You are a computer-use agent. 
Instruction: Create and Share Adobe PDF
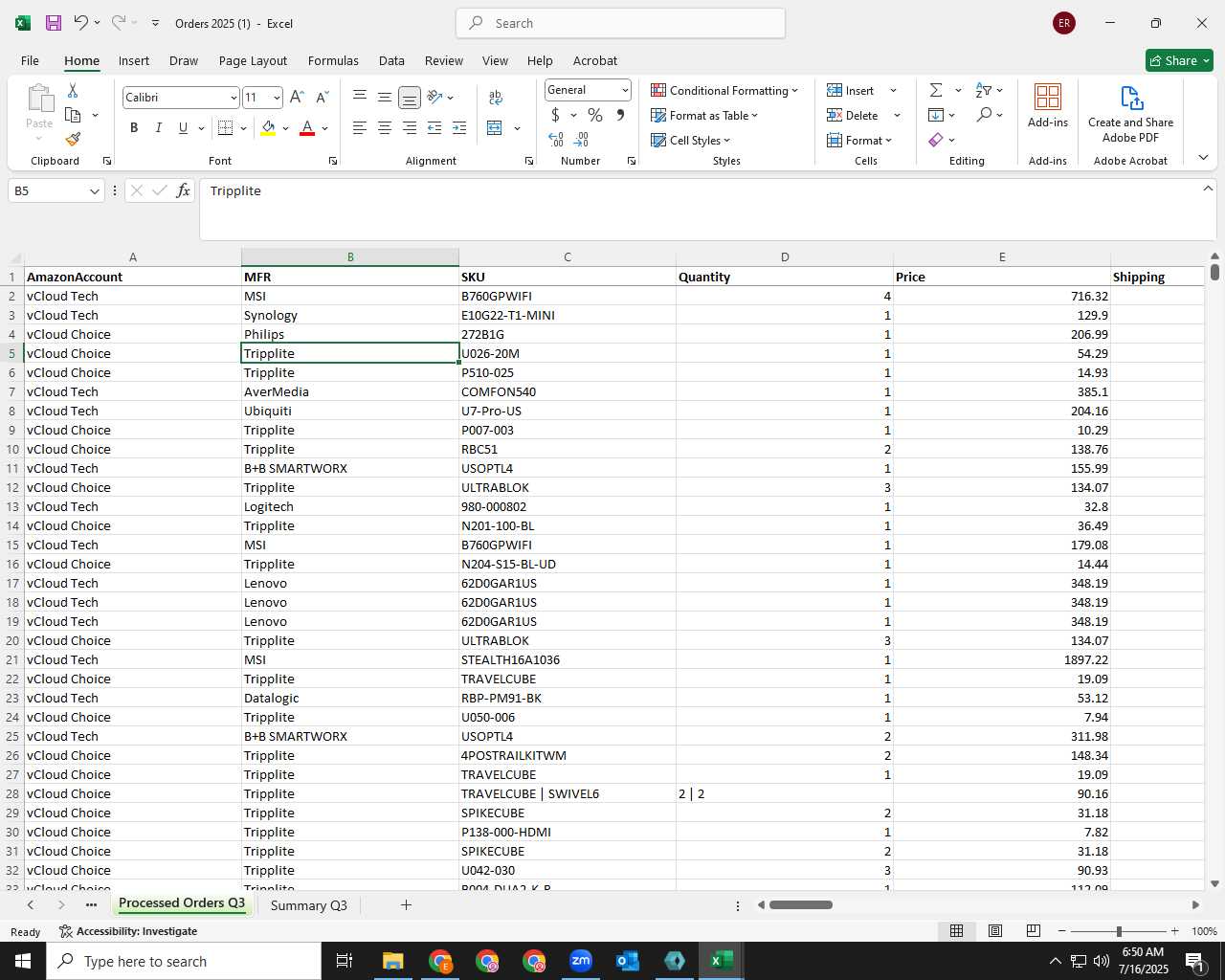(1130, 115)
